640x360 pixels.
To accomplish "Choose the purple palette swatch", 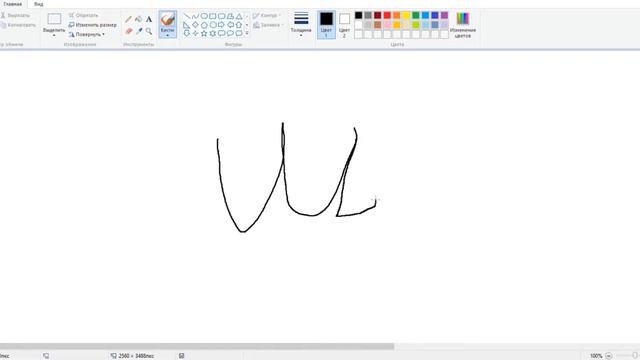I will 444,16.
